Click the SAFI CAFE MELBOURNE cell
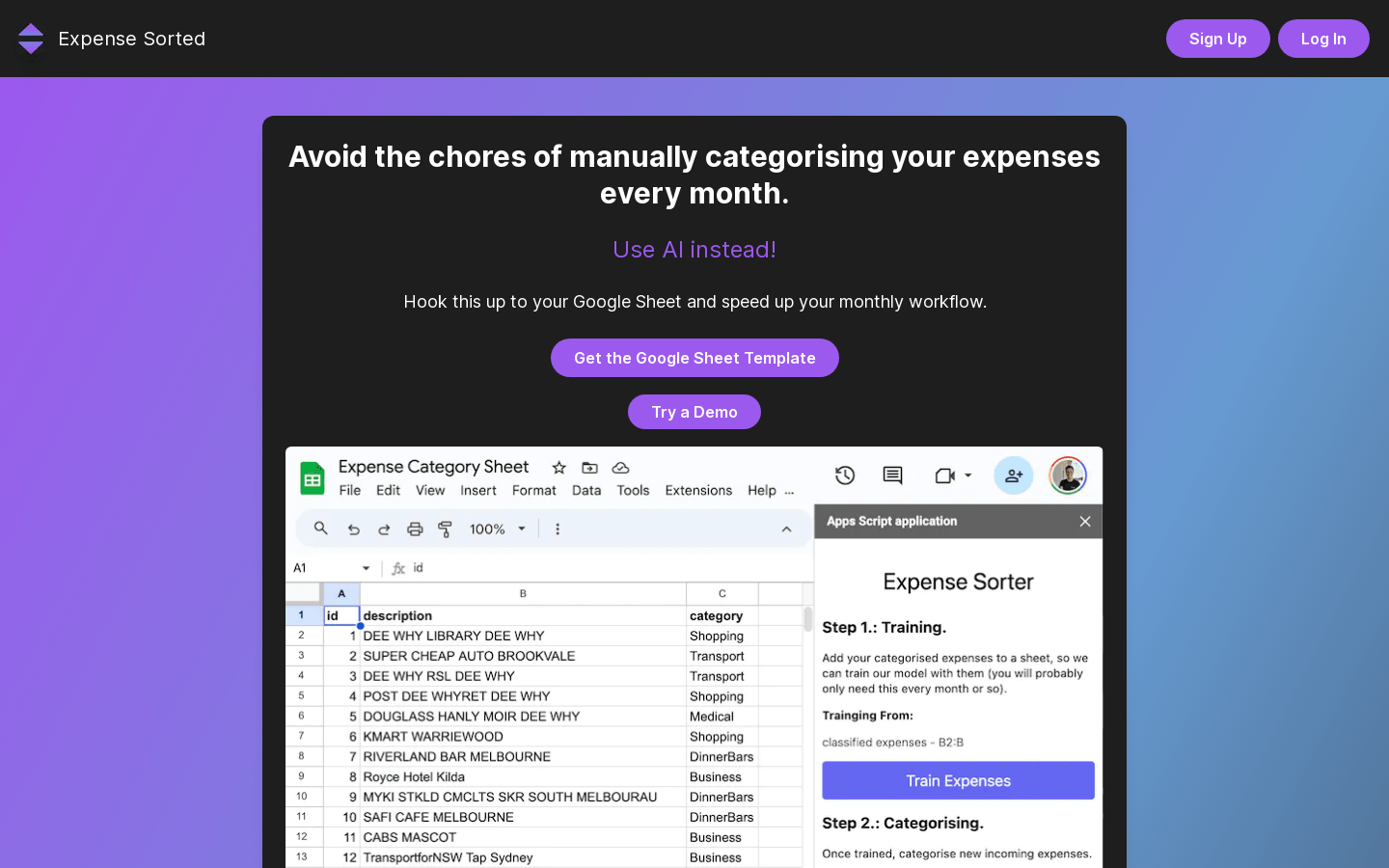The width and height of the screenshot is (1389, 868). pyautogui.click(x=523, y=817)
